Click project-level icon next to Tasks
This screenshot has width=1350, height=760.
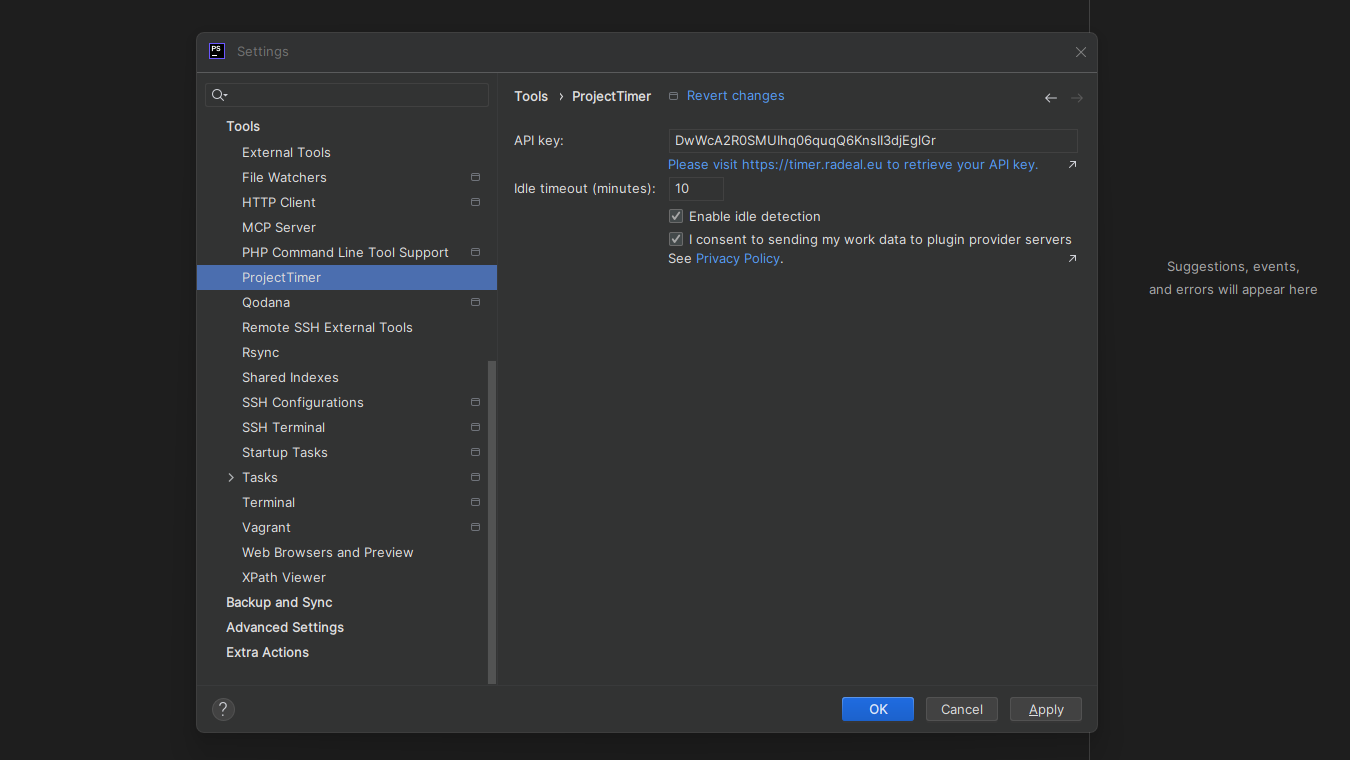tap(475, 477)
